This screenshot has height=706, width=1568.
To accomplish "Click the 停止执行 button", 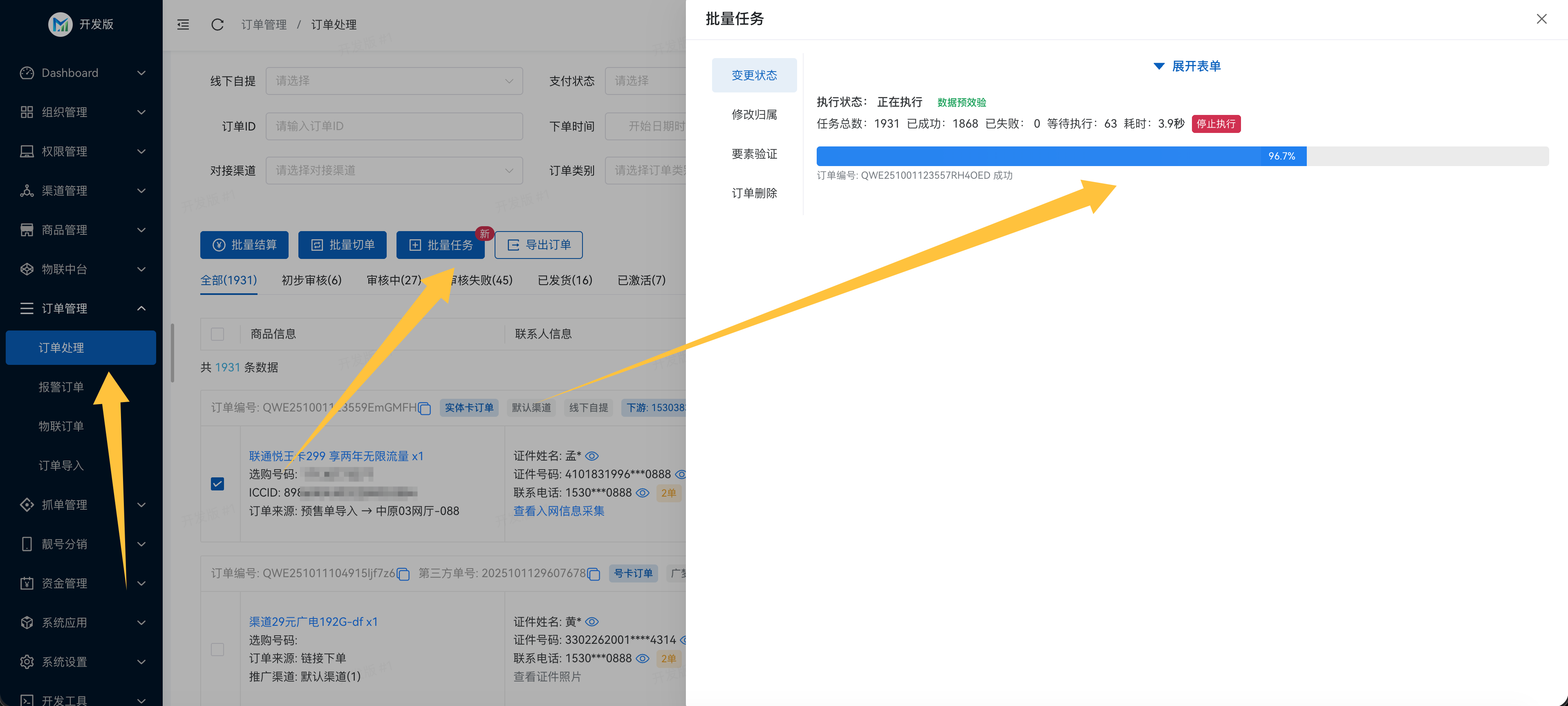I will (1216, 124).
